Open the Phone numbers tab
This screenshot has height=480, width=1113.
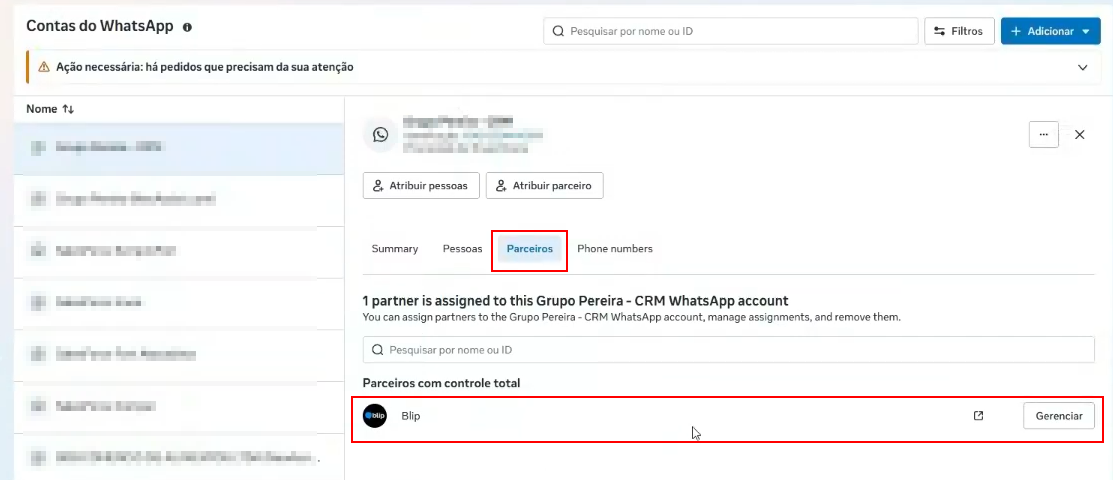[615, 249]
